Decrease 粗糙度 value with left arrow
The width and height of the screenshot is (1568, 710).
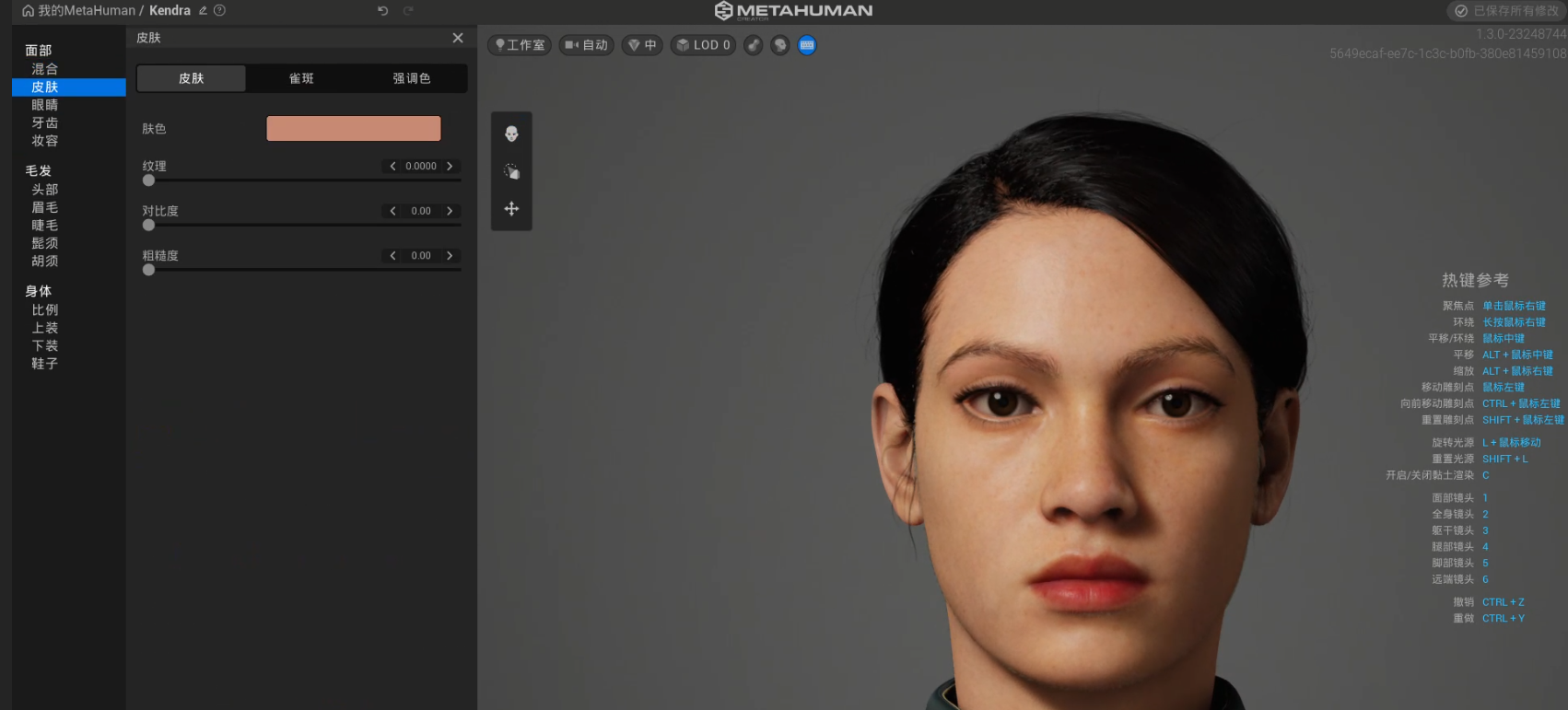[x=392, y=256]
